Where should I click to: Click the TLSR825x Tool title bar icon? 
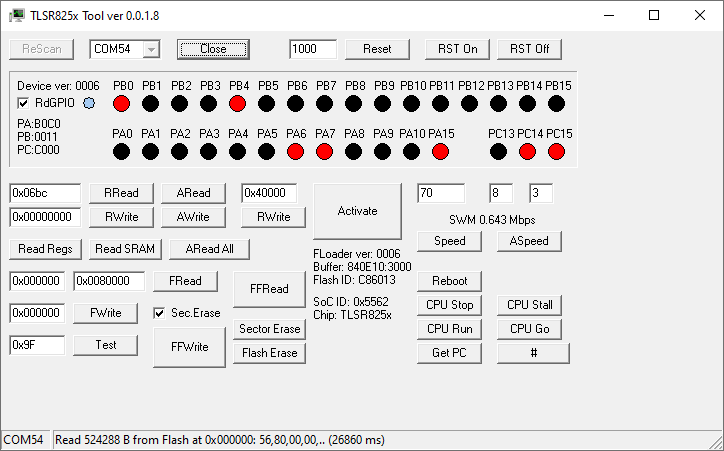[x=17, y=16]
